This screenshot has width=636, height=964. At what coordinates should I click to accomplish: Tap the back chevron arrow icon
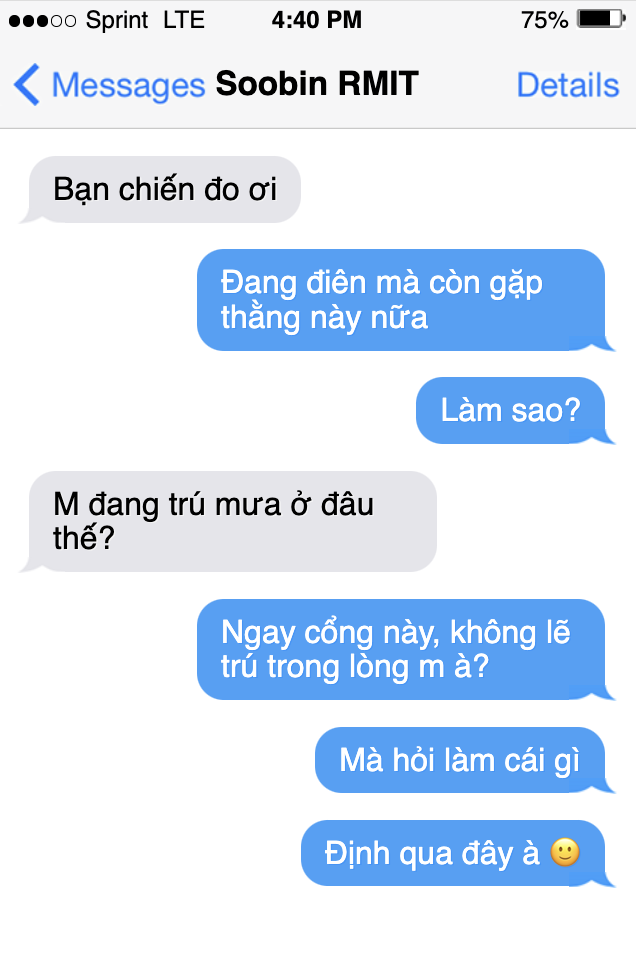tap(26, 84)
